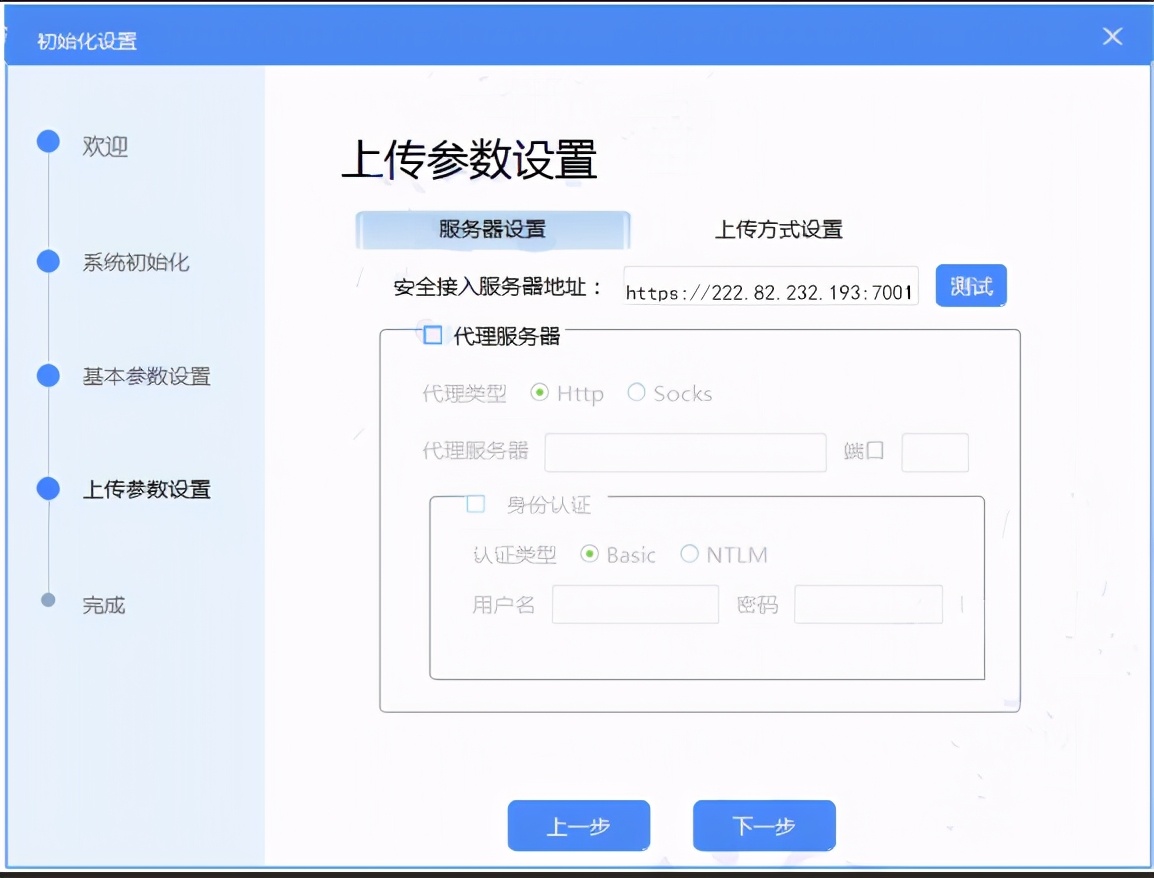Screen dimensions: 1154x878
Task: Switch to the 服务器设置 tab
Action: [x=491, y=229]
